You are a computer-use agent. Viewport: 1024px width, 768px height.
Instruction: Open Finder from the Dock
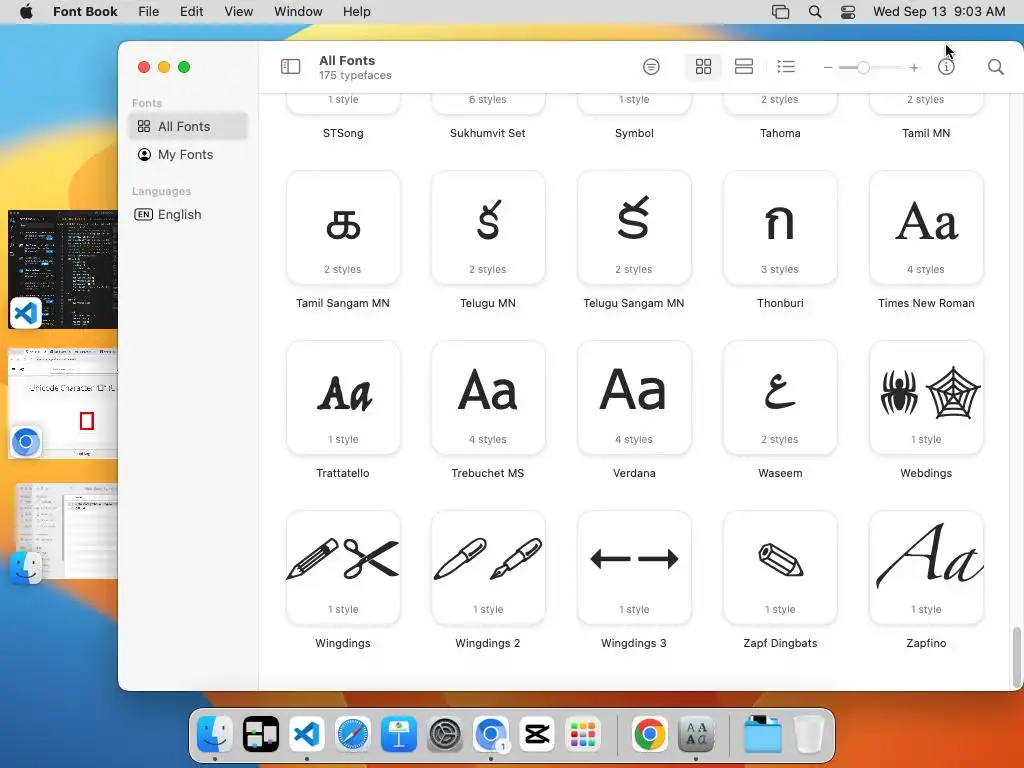[214, 734]
